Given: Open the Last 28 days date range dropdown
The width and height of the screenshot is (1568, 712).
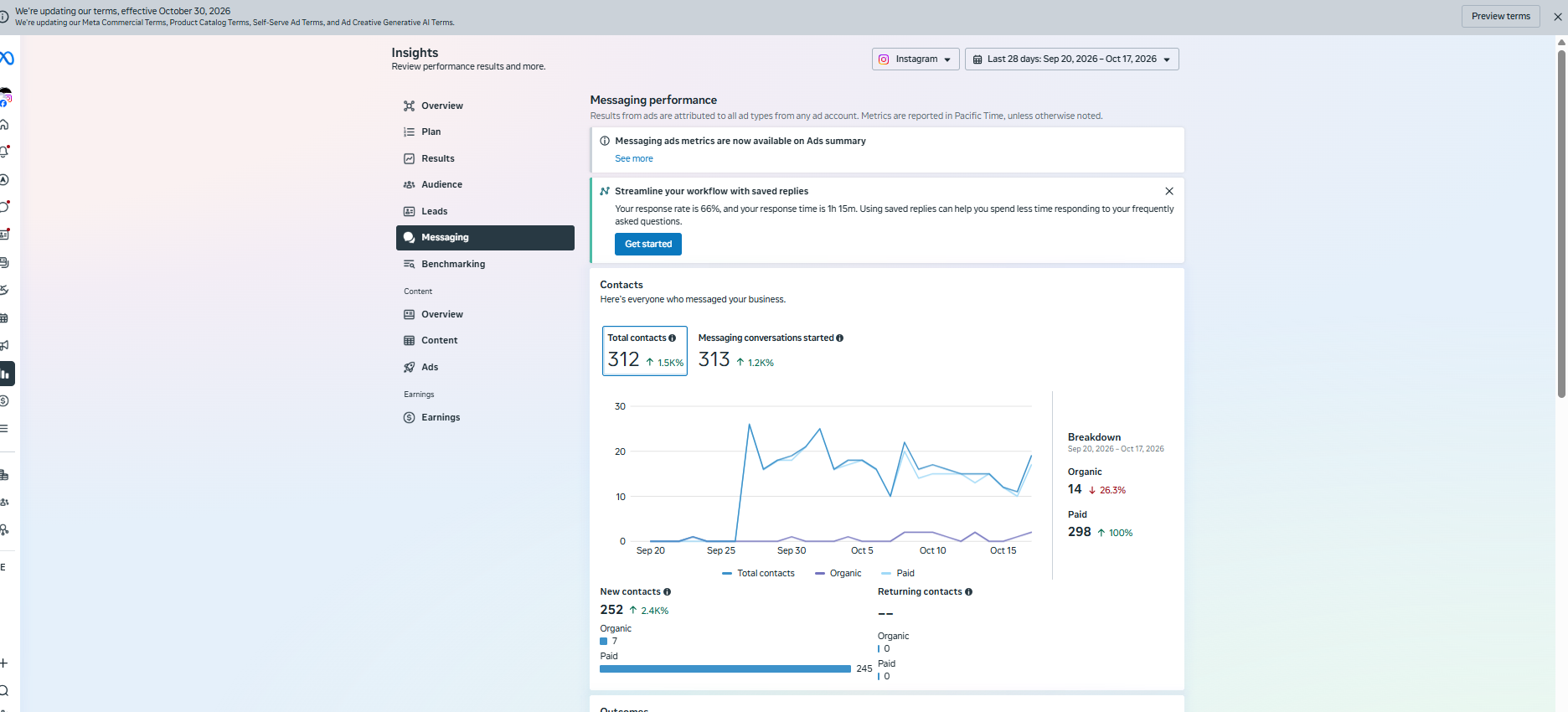Looking at the screenshot, I should click(x=1071, y=59).
